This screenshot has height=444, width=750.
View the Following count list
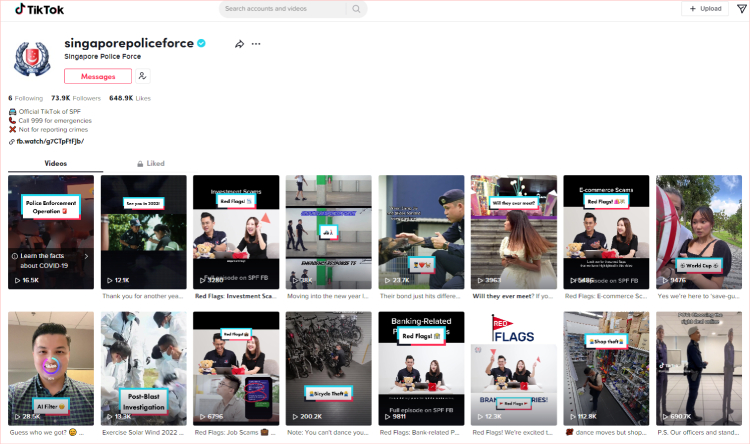pos(26,98)
